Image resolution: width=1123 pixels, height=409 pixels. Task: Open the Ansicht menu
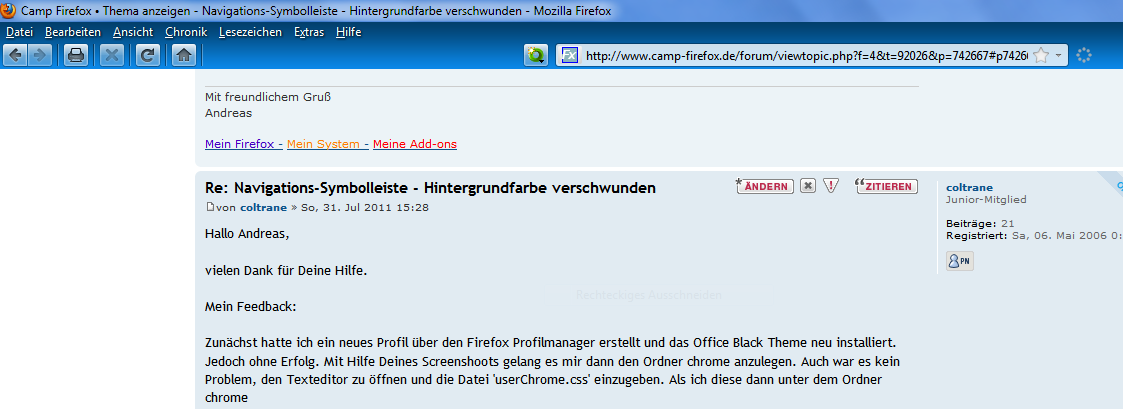[133, 32]
